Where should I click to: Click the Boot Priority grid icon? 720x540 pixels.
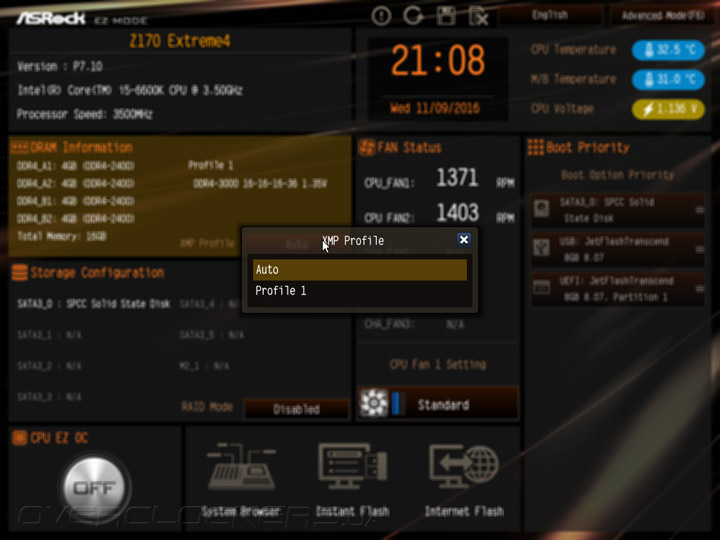point(535,147)
